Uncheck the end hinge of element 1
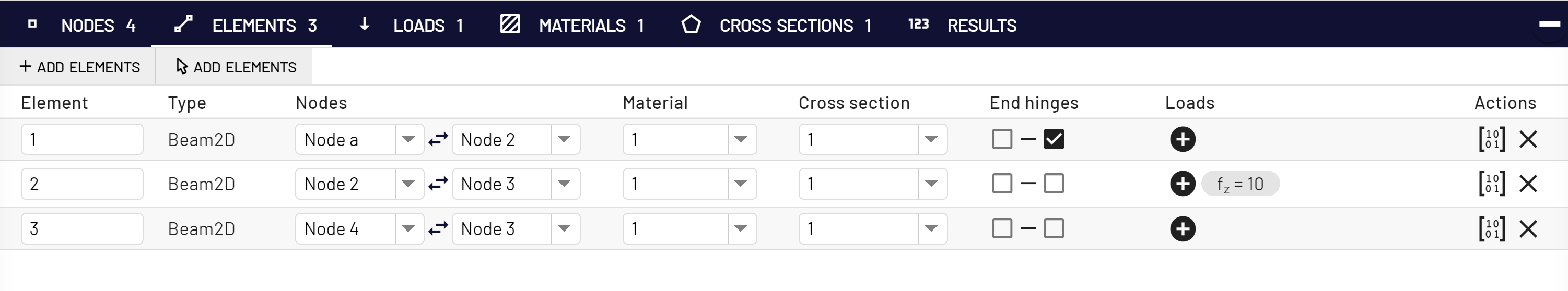 tap(1054, 140)
